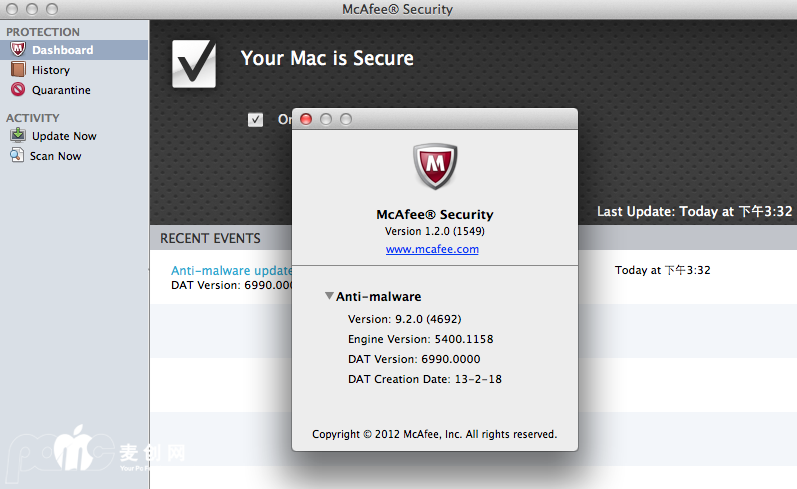Collapse the Anti-malware disclosure triangle
Image resolution: width=797 pixels, height=489 pixels.
coord(329,296)
